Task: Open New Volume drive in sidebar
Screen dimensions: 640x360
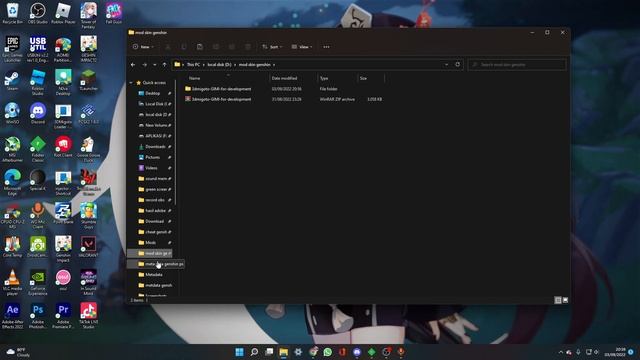Action: pyautogui.click(x=155, y=125)
